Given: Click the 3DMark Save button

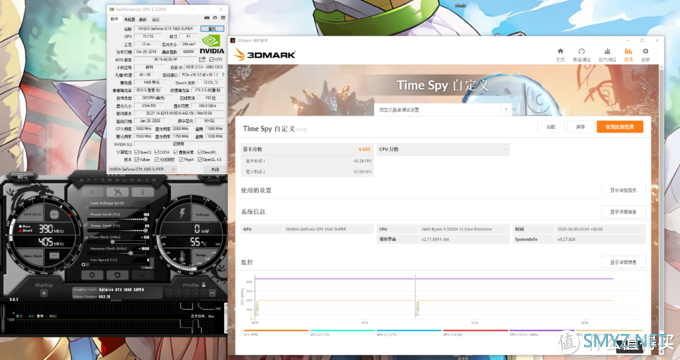Looking at the screenshot, I should [580, 127].
